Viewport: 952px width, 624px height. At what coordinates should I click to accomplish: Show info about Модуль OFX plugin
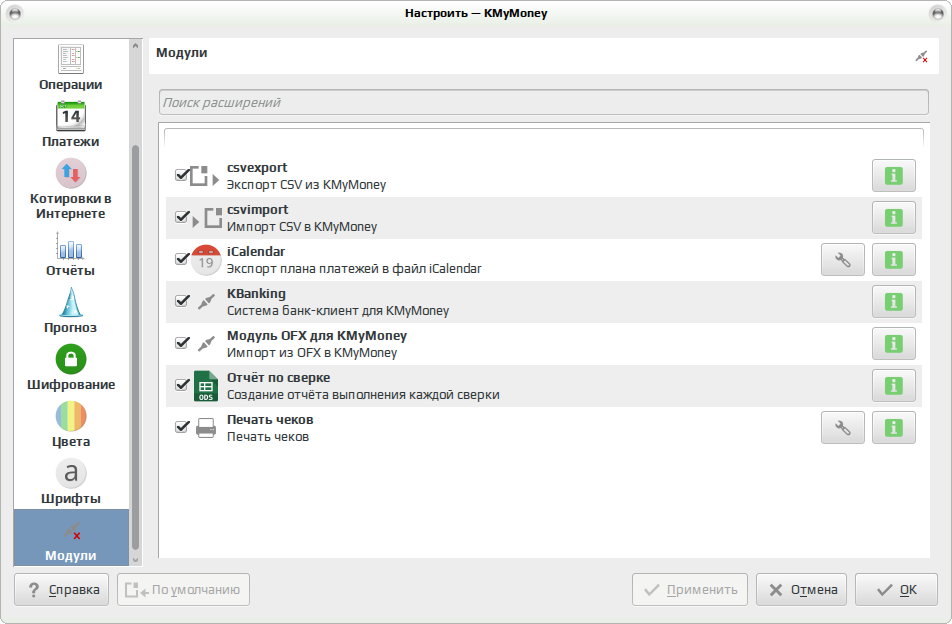click(x=894, y=344)
